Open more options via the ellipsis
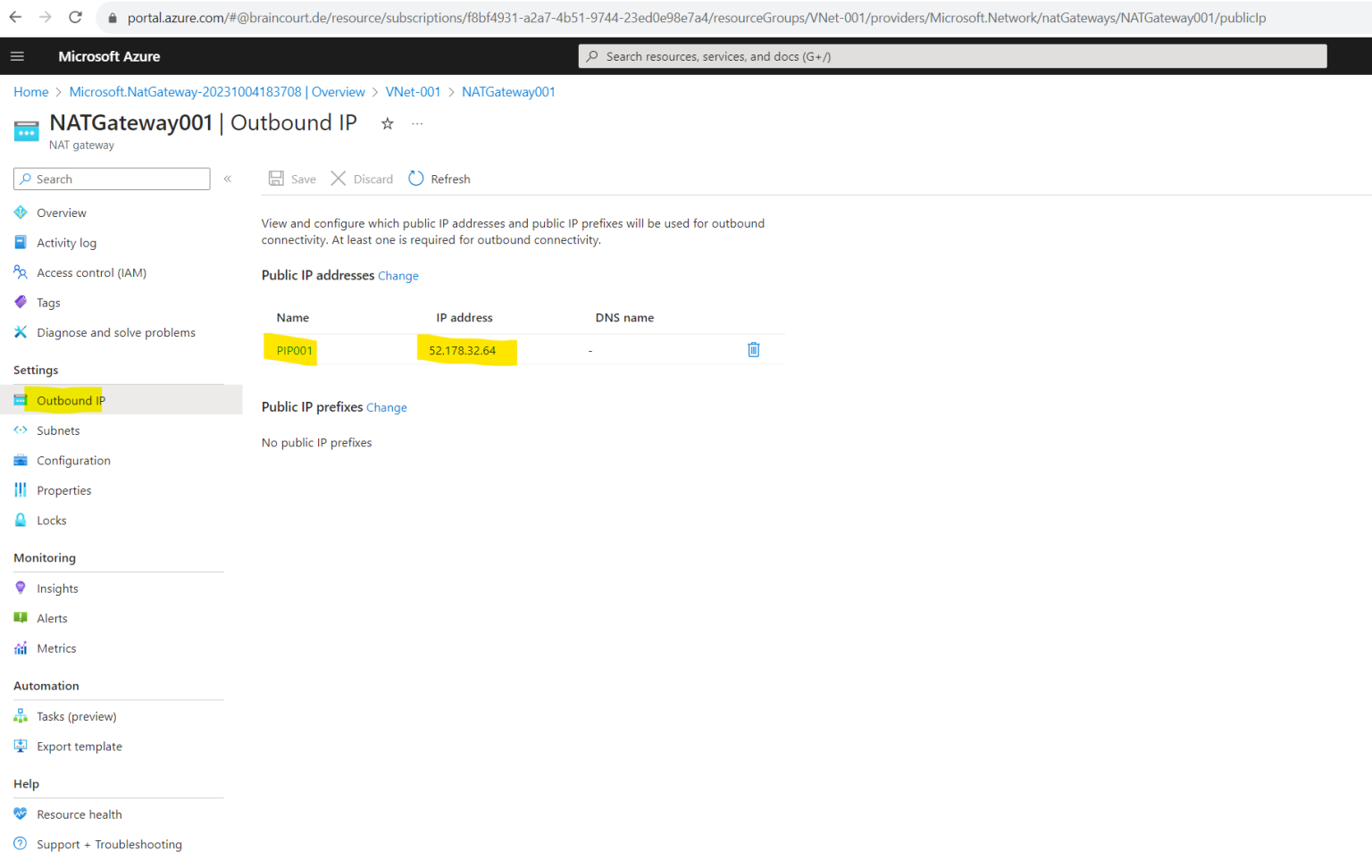The width and height of the screenshot is (1372, 868). [416, 123]
